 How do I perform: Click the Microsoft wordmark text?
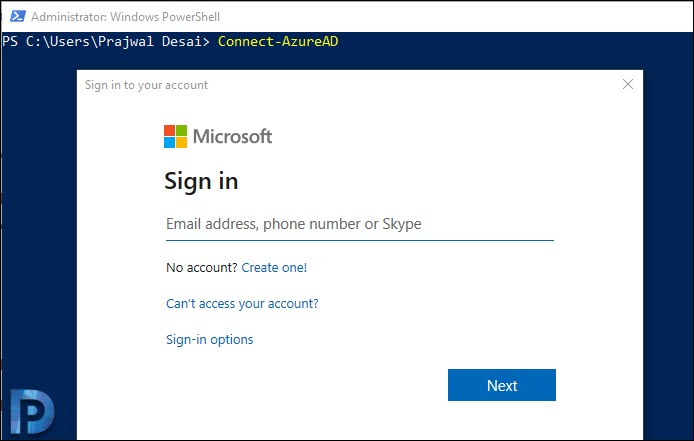click(x=232, y=136)
